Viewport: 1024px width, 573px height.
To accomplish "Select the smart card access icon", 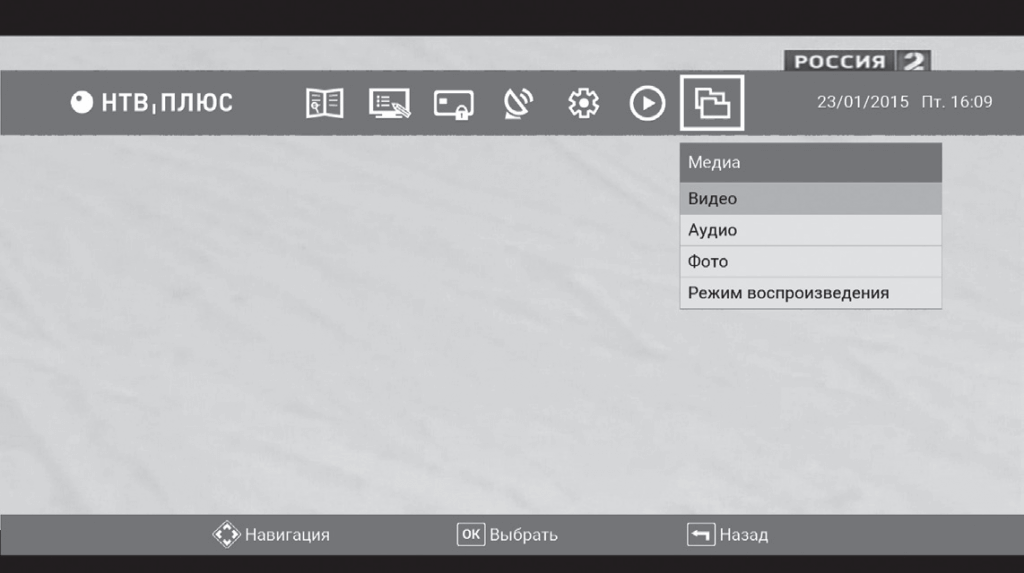I will tap(453, 104).
